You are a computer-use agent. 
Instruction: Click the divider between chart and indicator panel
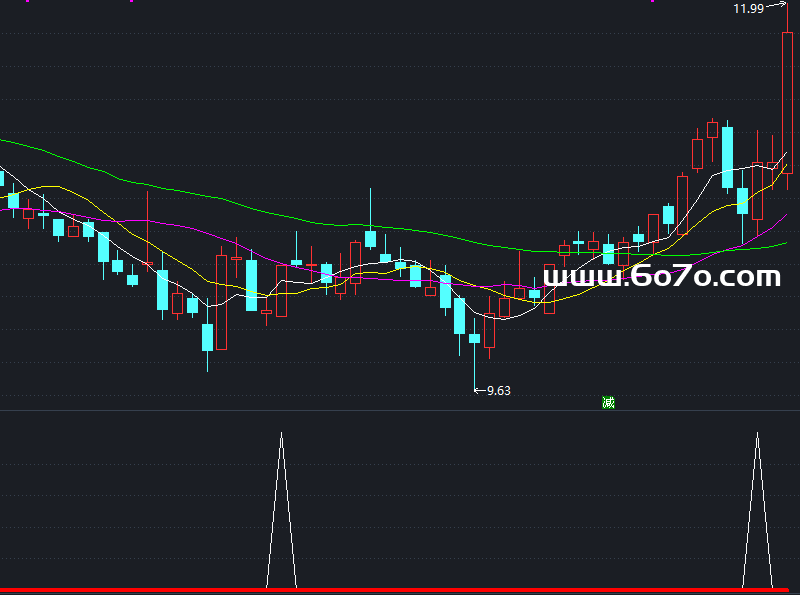pyautogui.click(x=400, y=410)
